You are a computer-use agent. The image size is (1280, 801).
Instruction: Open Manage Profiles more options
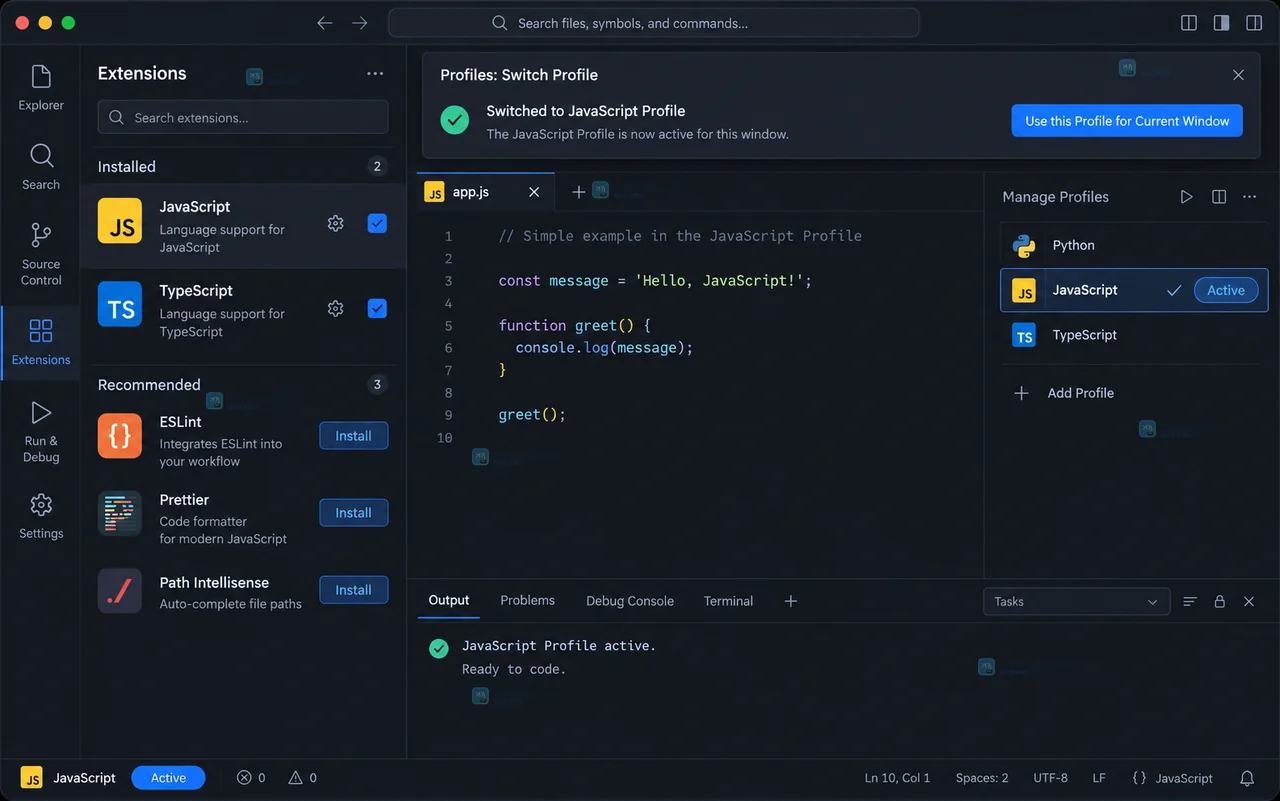[x=1250, y=197]
